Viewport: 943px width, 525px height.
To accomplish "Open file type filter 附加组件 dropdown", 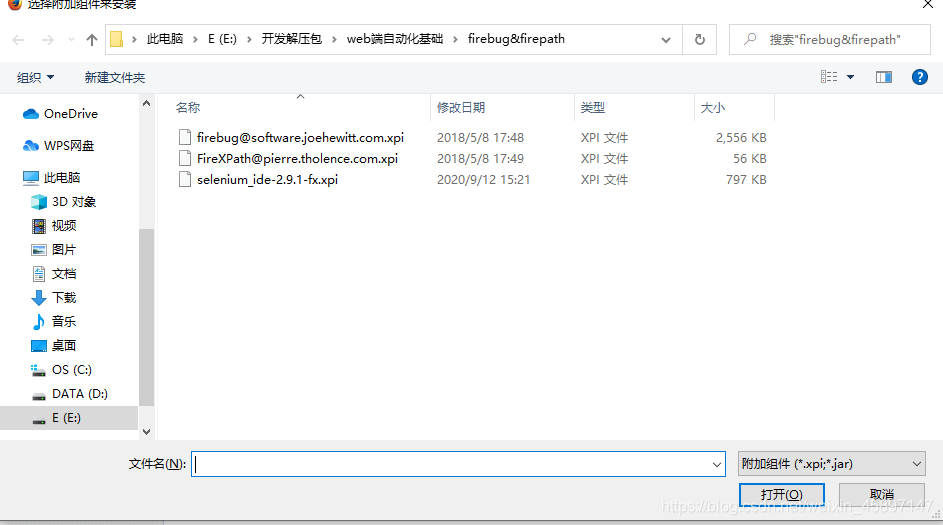I will point(832,464).
